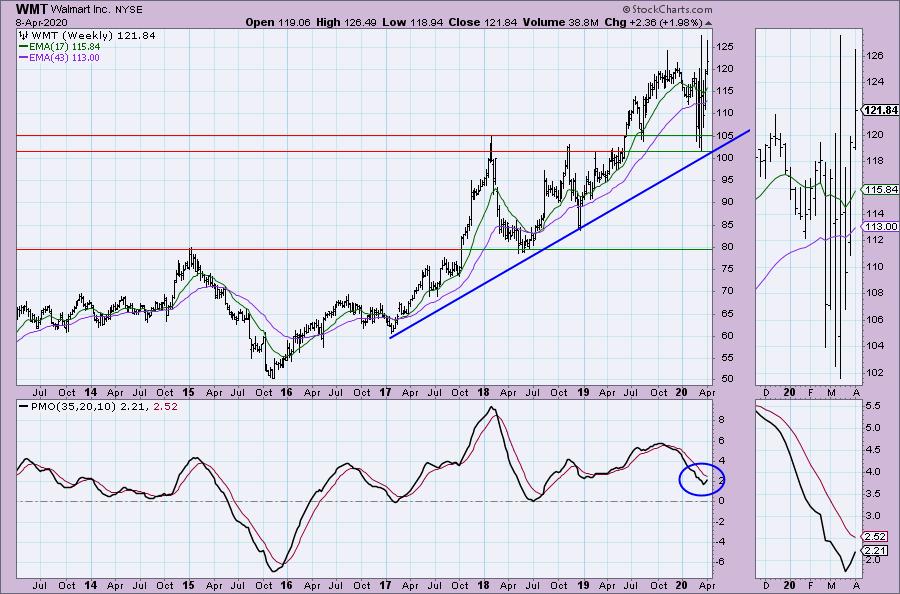Click the green EMA(17) line swatch in legend
The height and width of the screenshot is (594, 900).
tap(24, 46)
